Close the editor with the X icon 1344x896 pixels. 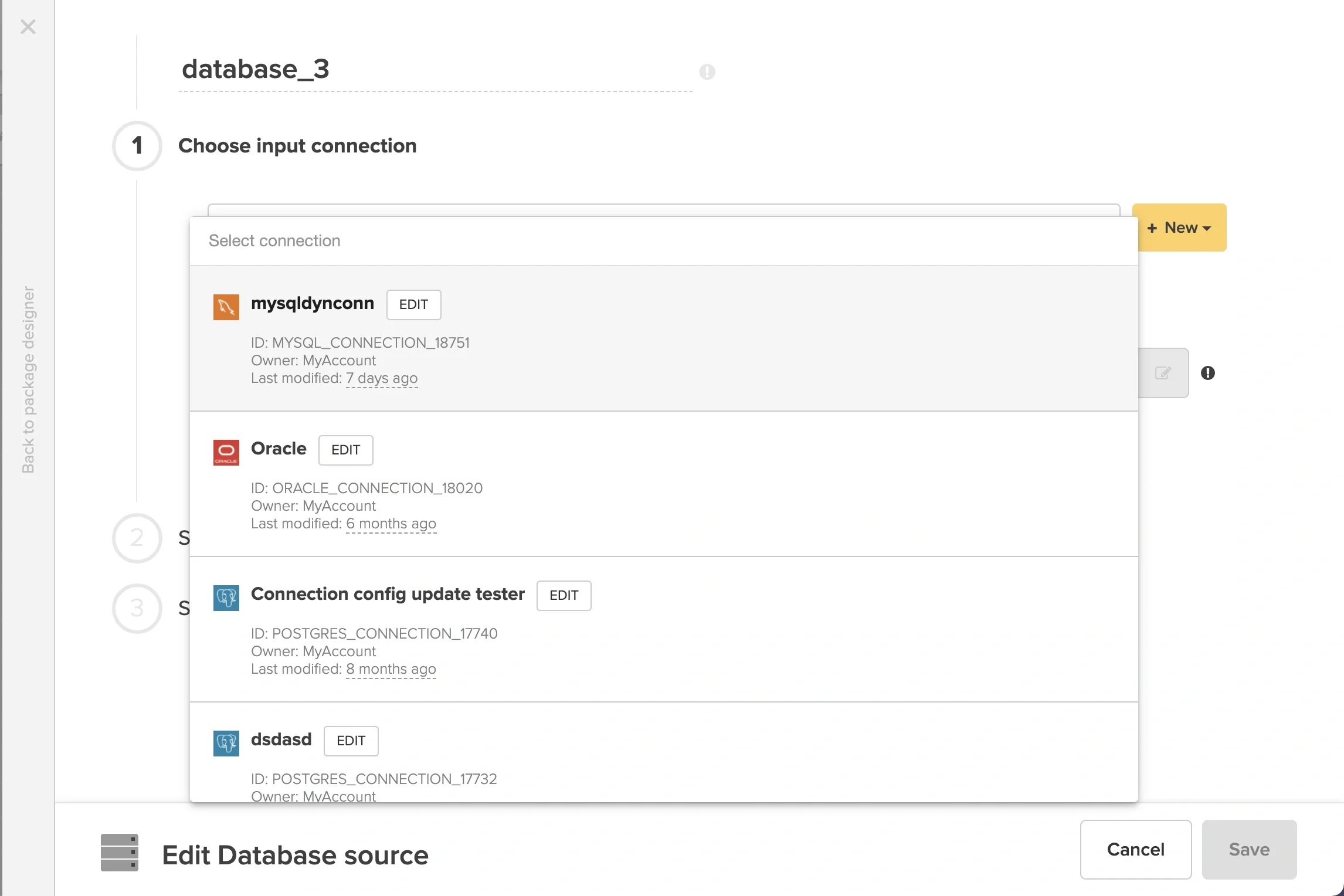click(x=28, y=26)
